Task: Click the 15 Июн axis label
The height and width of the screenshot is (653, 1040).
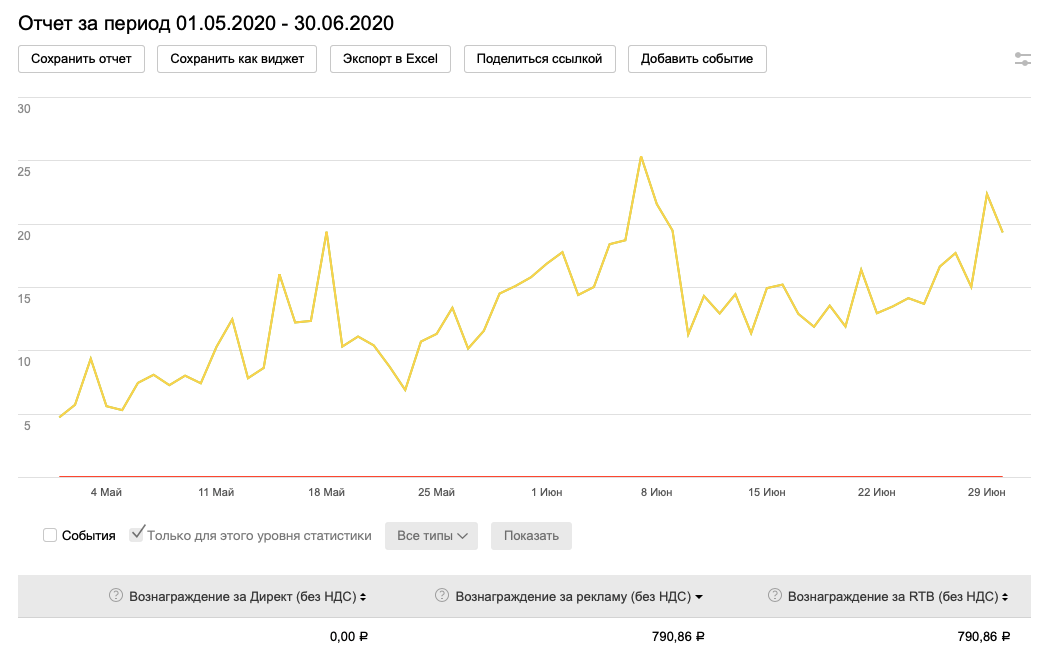Action: click(x=767, y=492)
